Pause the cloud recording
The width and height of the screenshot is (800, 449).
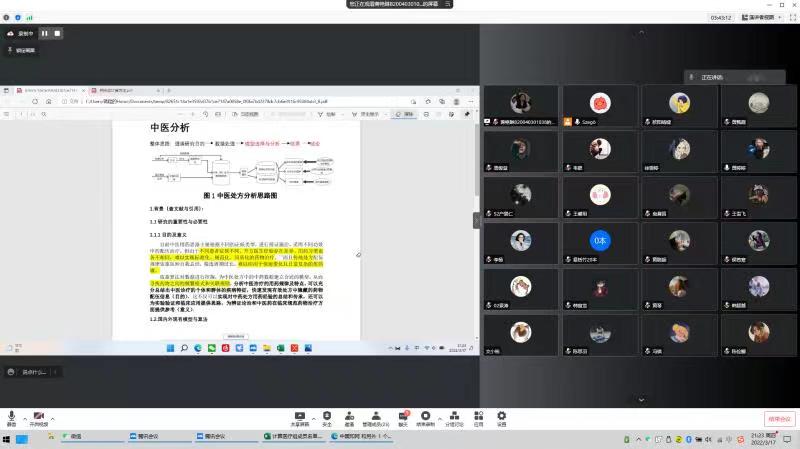[x=44, y=33]
